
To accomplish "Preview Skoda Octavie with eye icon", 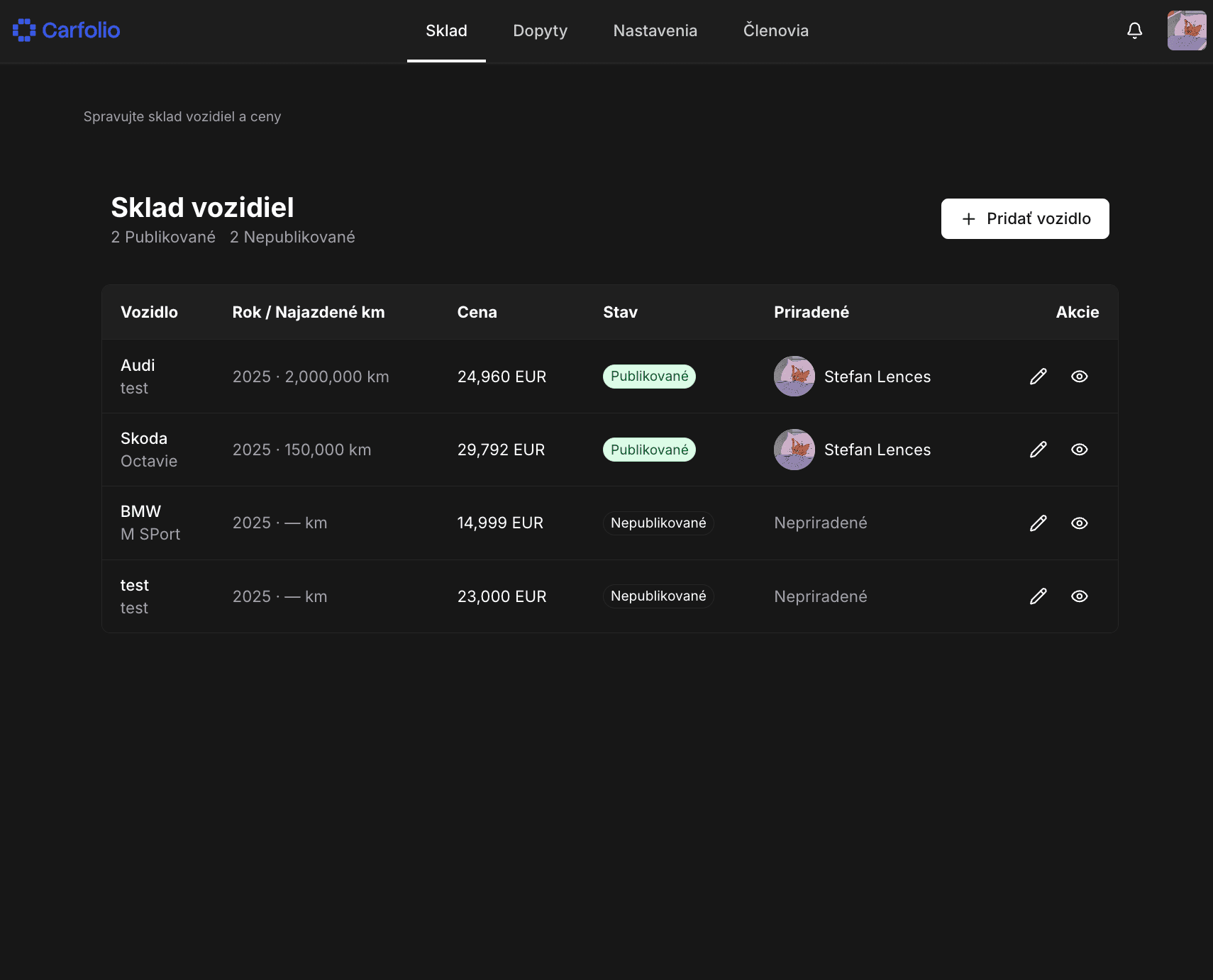I will (x=1079, y=450).
